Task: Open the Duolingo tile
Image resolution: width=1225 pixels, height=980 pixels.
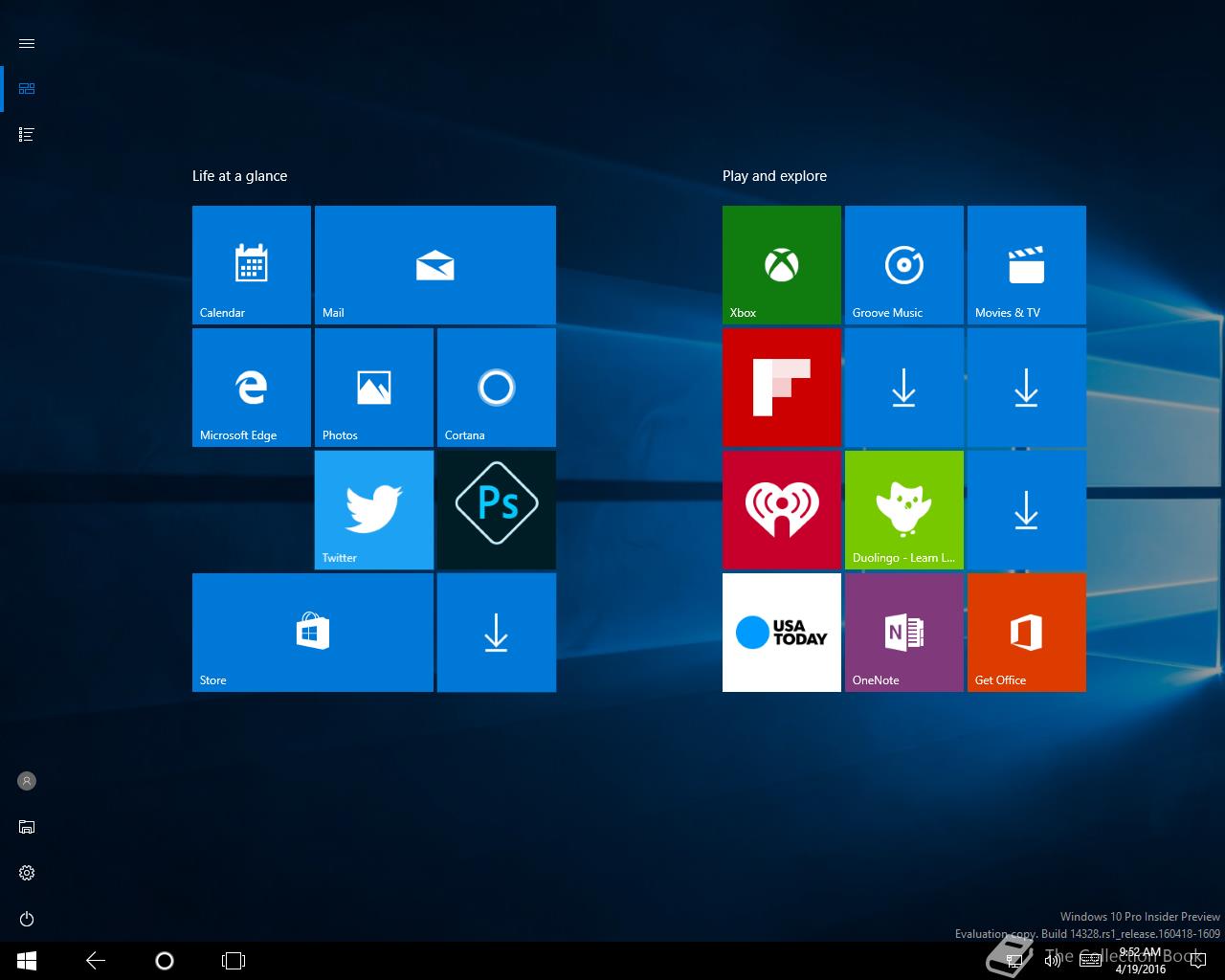Action: [x=904, y=510]
